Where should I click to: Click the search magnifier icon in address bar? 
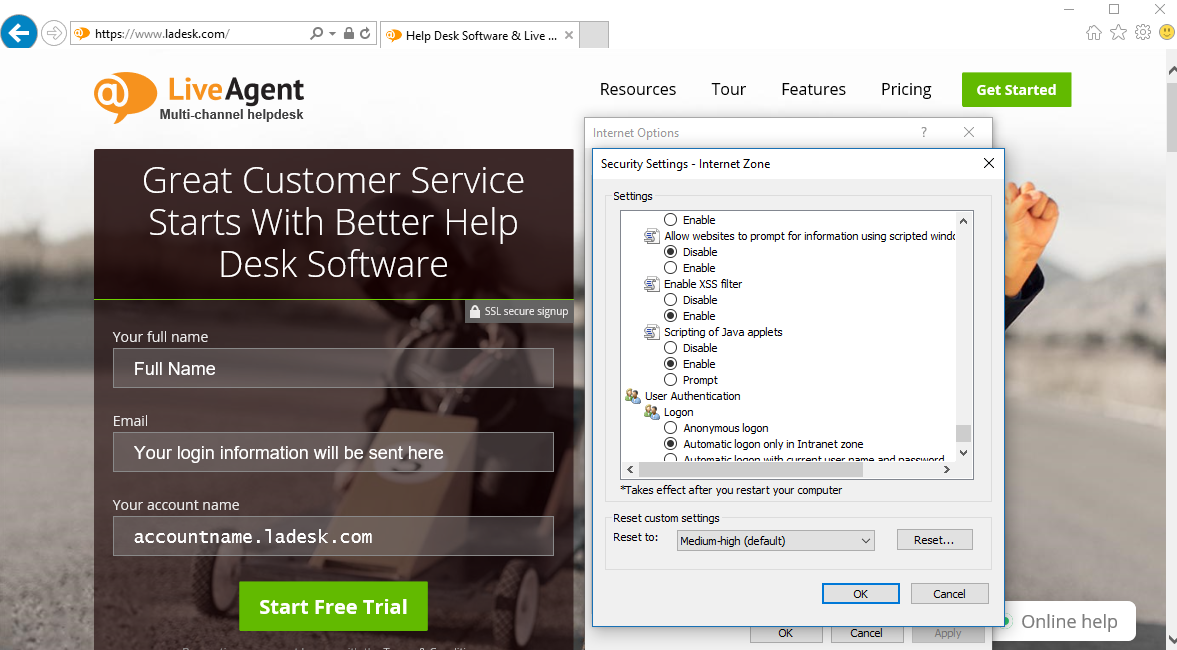point(316,34)
